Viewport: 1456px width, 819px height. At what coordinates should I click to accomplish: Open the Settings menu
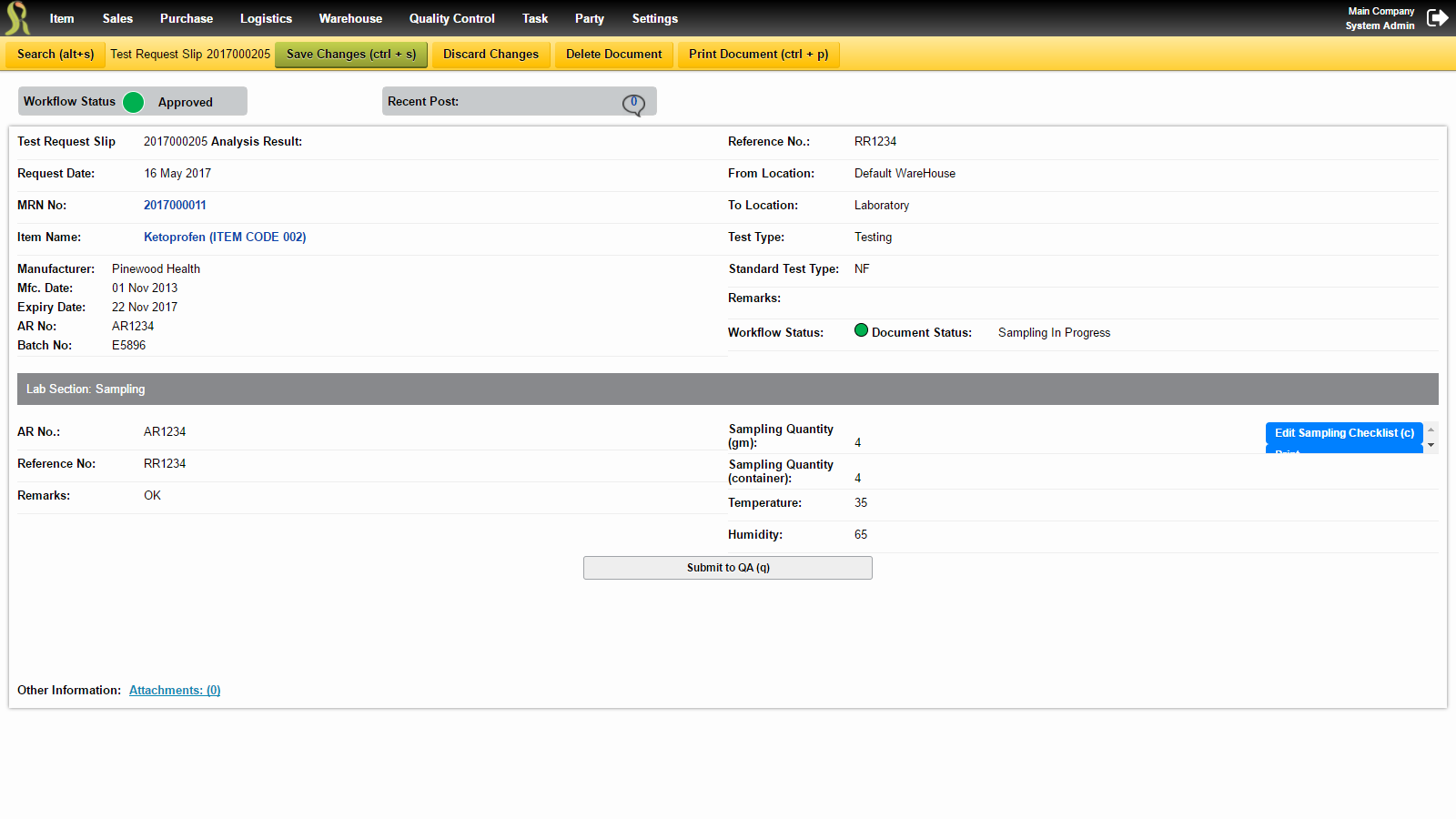[x=654, y=18]
